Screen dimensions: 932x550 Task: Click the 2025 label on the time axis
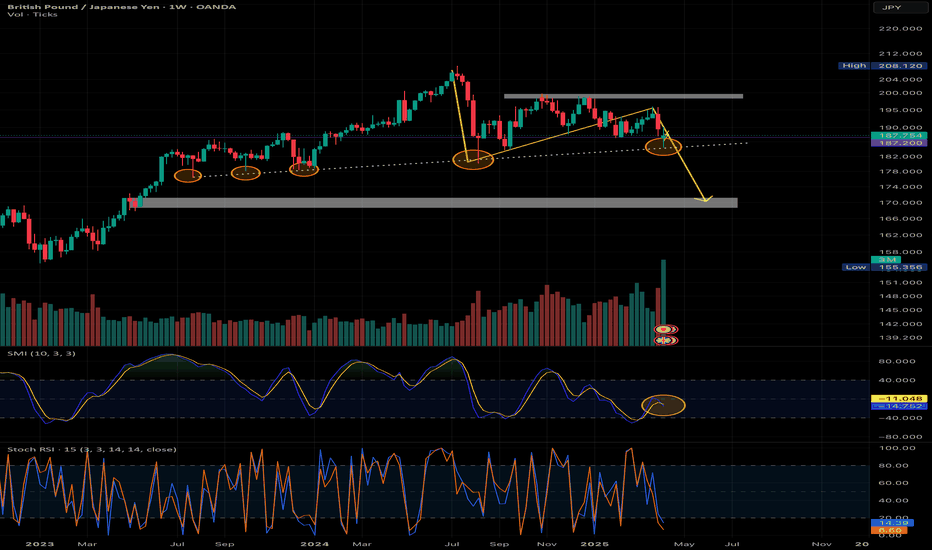594,544
